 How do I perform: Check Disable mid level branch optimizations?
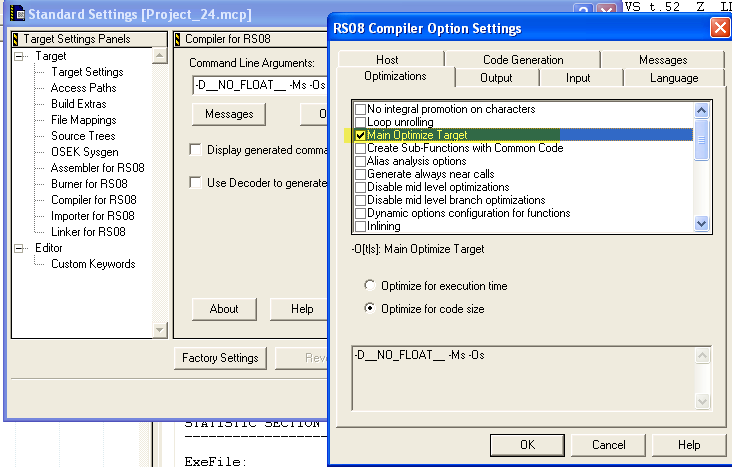tap(360, 200)
